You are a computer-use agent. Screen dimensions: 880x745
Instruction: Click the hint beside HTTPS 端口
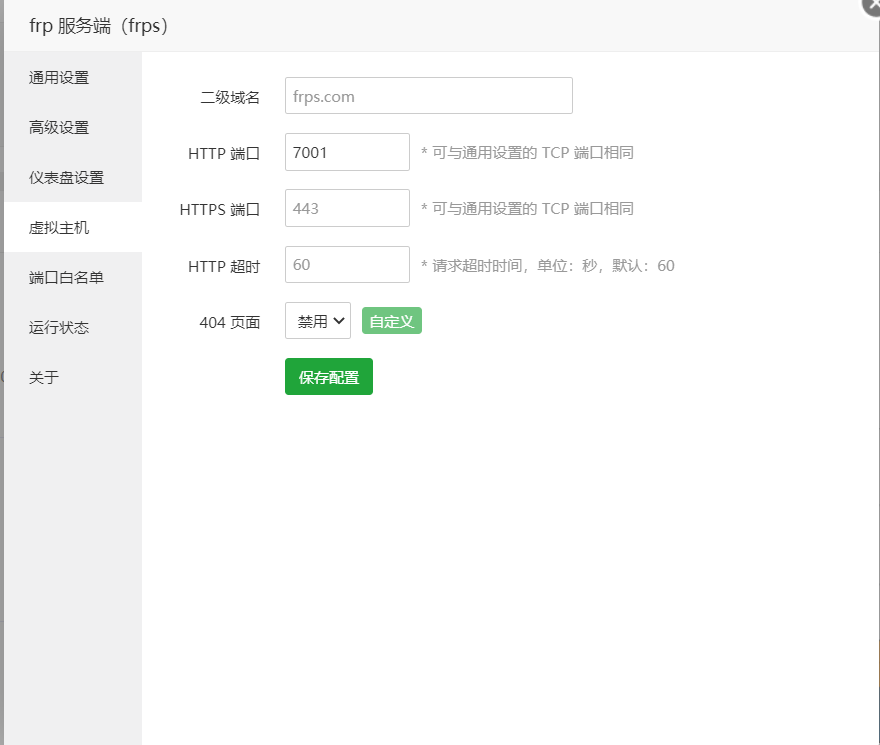[x=528, y=209]
